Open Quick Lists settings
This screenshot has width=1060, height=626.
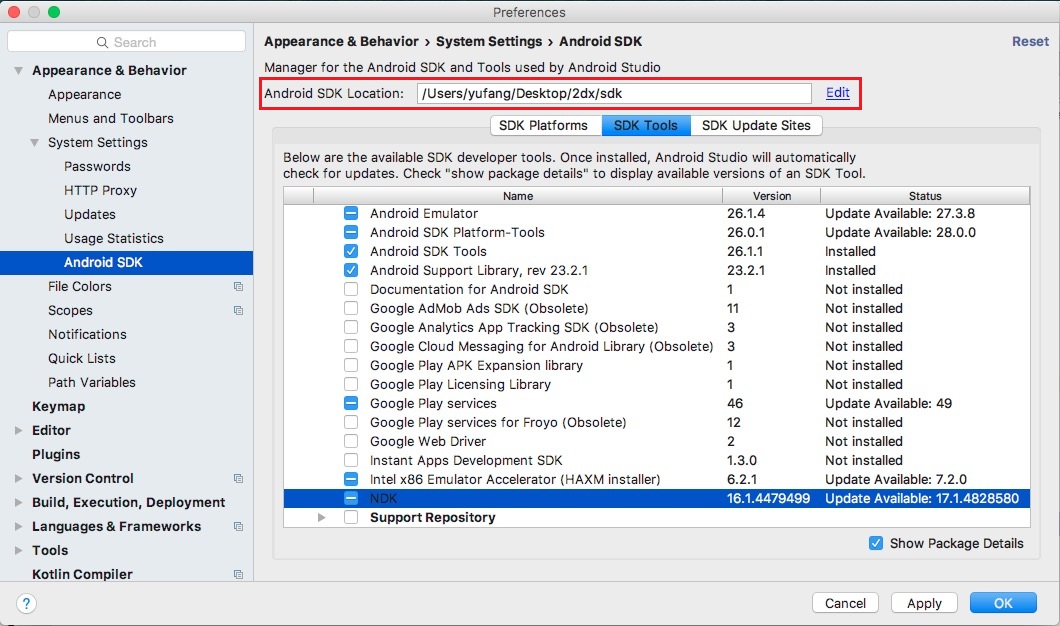tap(82, 358)
